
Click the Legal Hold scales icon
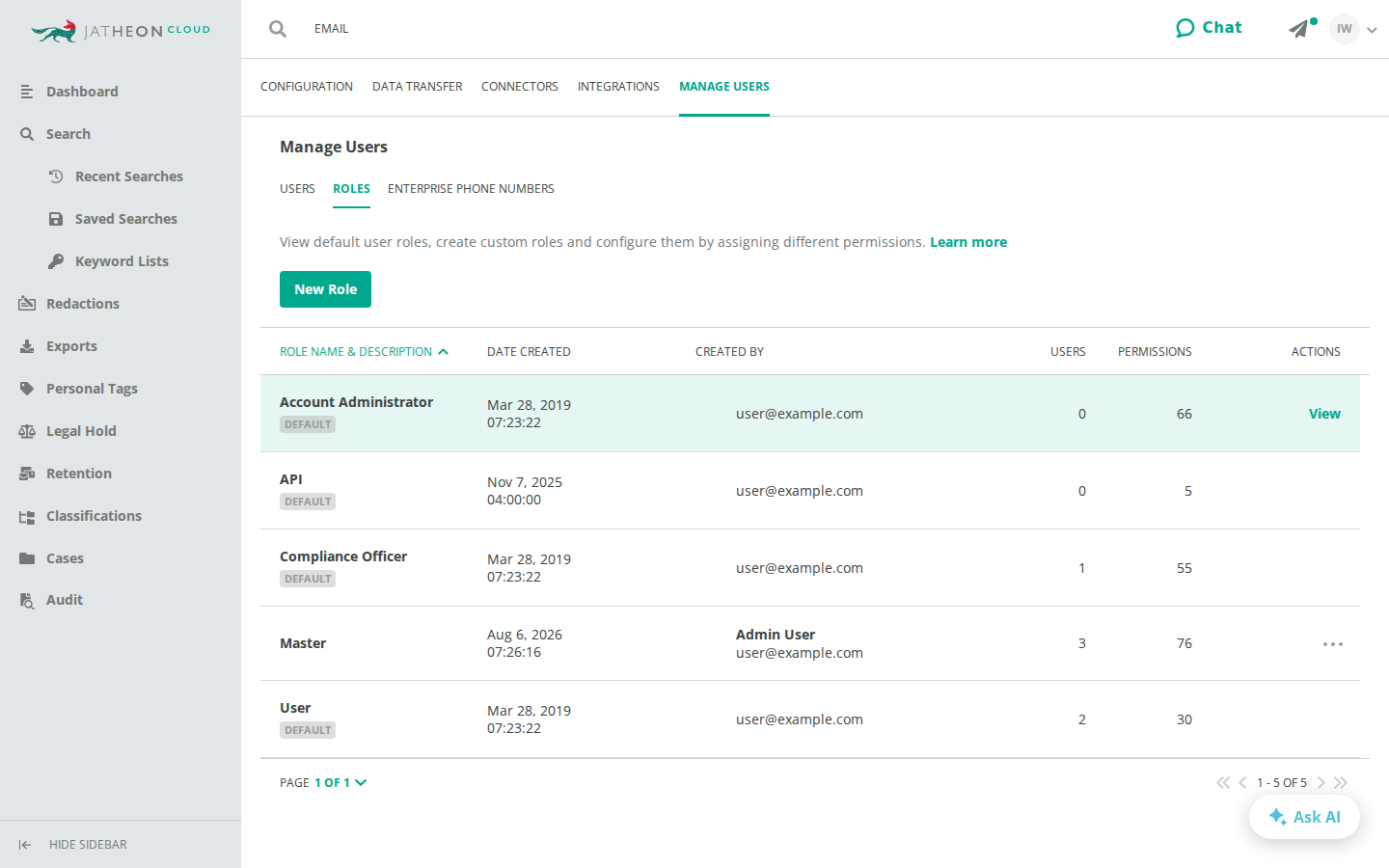[x=27, y=431]
